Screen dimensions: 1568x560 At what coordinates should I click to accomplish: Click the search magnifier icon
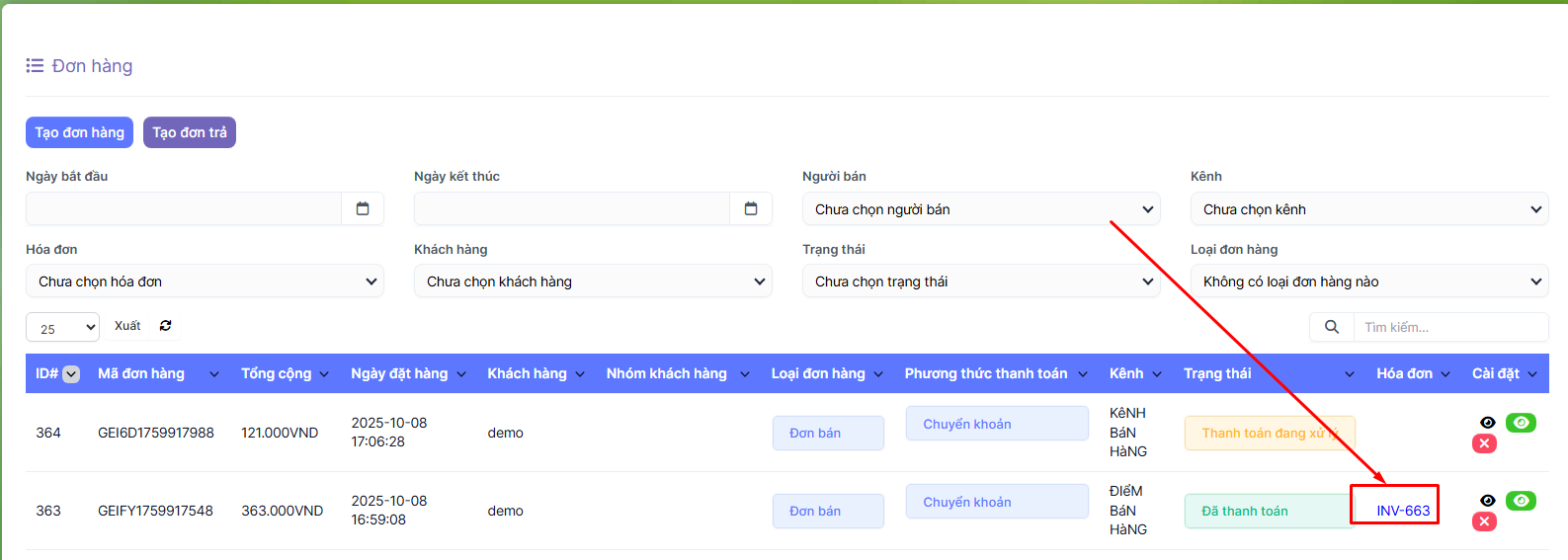pyautogui.click(x=1331, y=327)
